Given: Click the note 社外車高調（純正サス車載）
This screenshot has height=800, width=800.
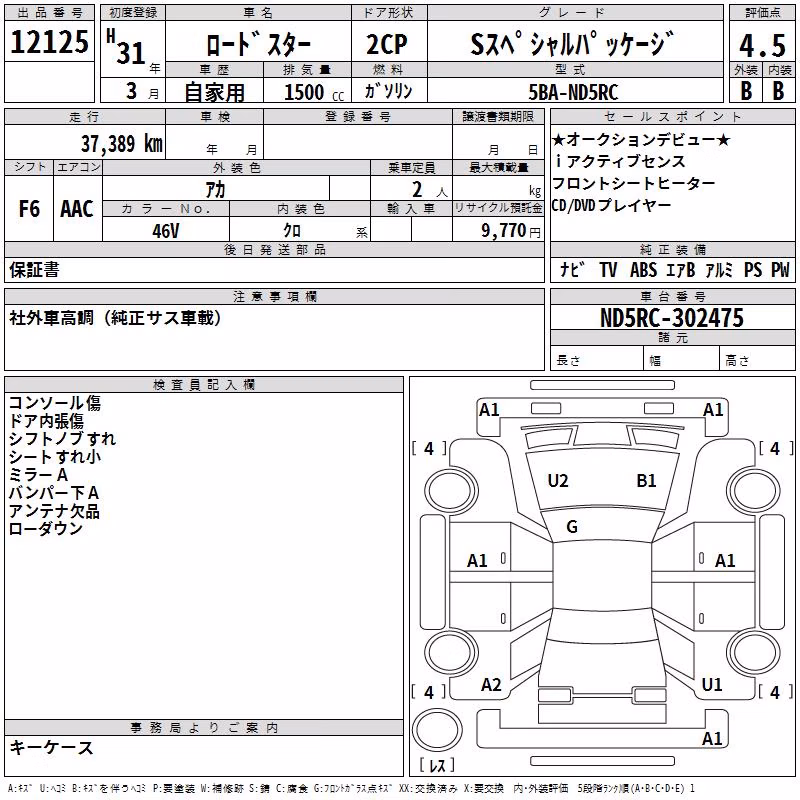Looking at the screenshot, I should click(115, 318).
